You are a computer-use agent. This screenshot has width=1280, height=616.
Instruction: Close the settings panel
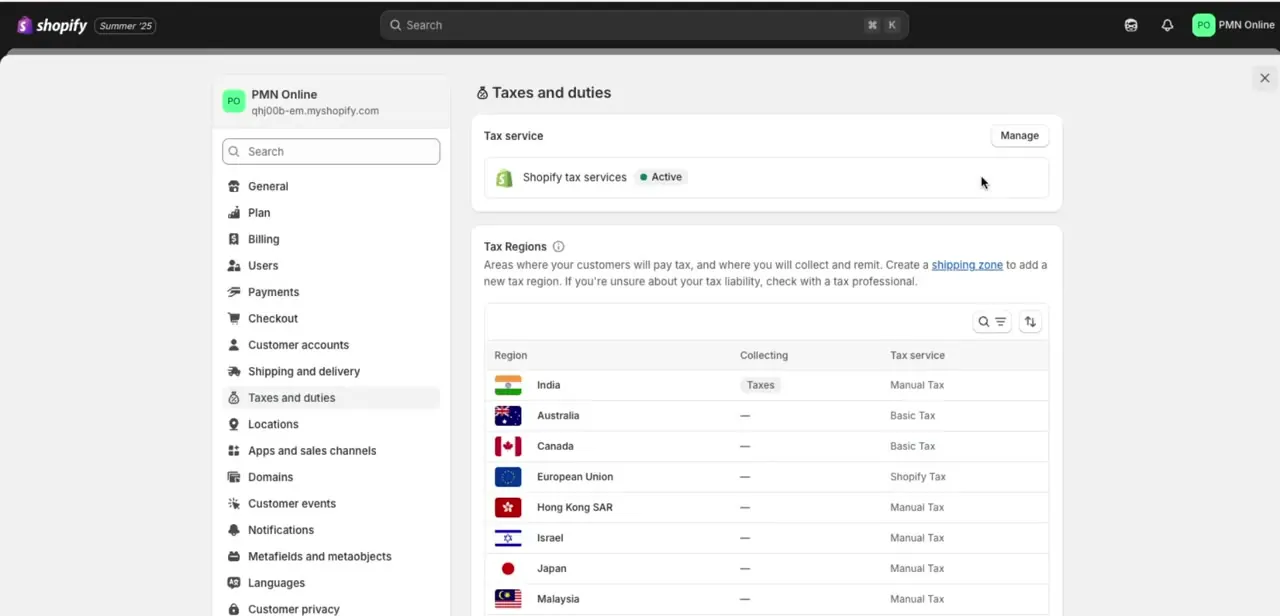1265,78
